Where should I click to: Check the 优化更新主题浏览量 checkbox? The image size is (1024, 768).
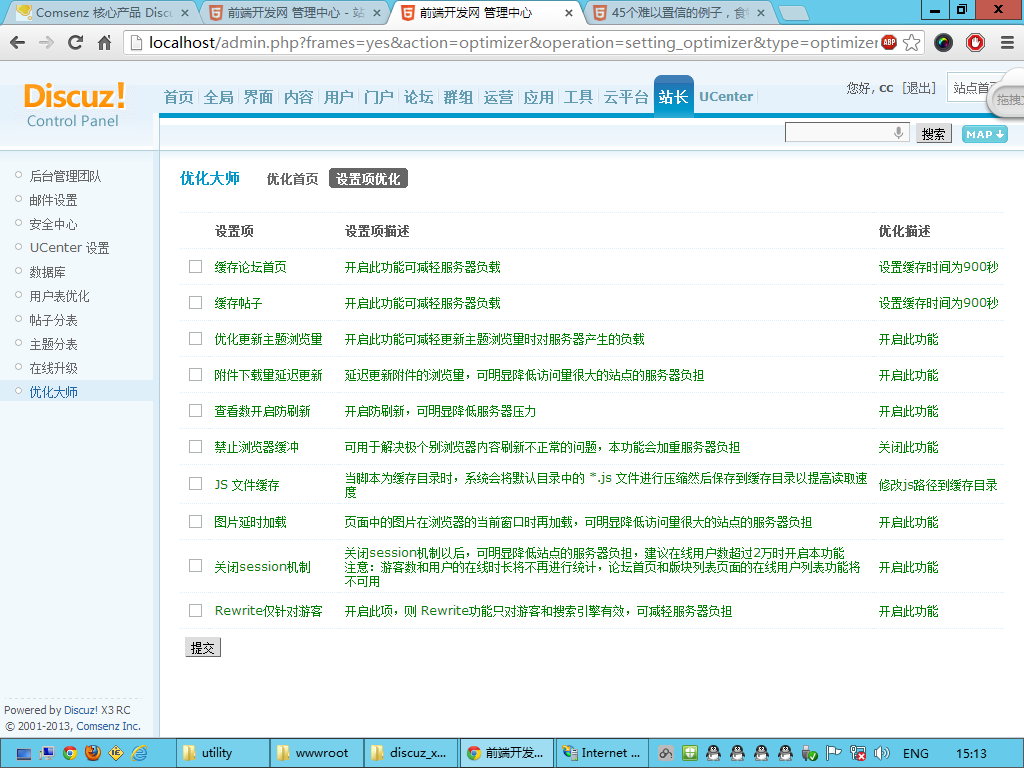click(x=195, y=338)
